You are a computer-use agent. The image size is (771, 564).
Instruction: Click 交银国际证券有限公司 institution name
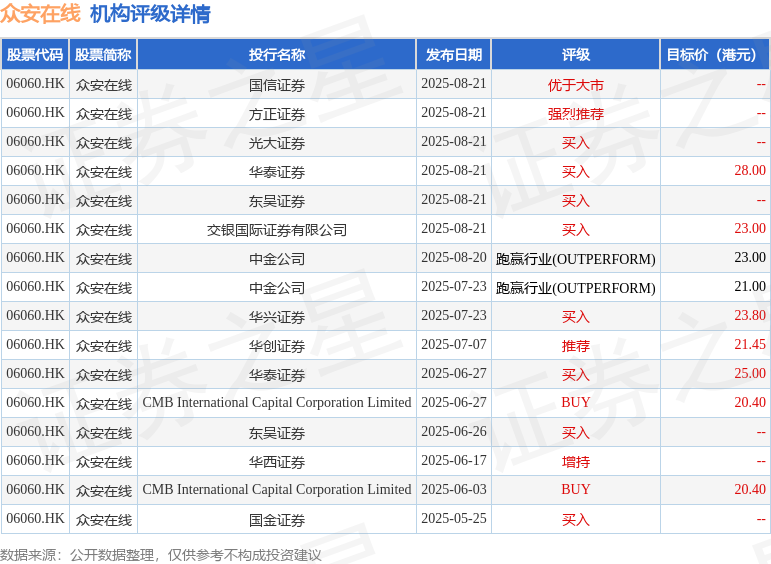pyautogui.click(x=277, y=230)
